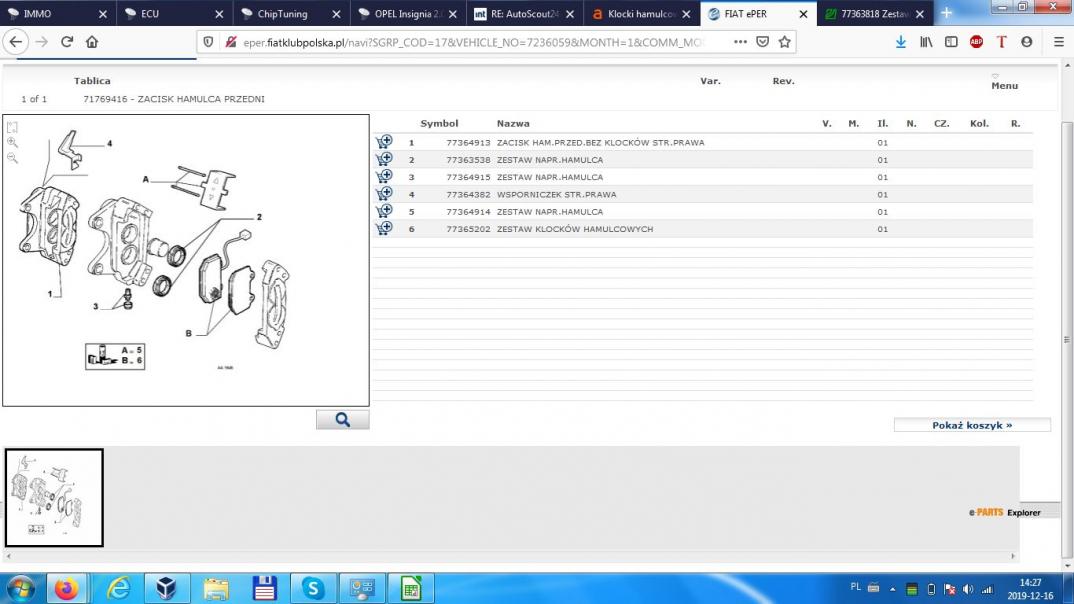Open page actions three-dot menu
1074x604 pixels.
pyautogui.click(x=740, y=42)
